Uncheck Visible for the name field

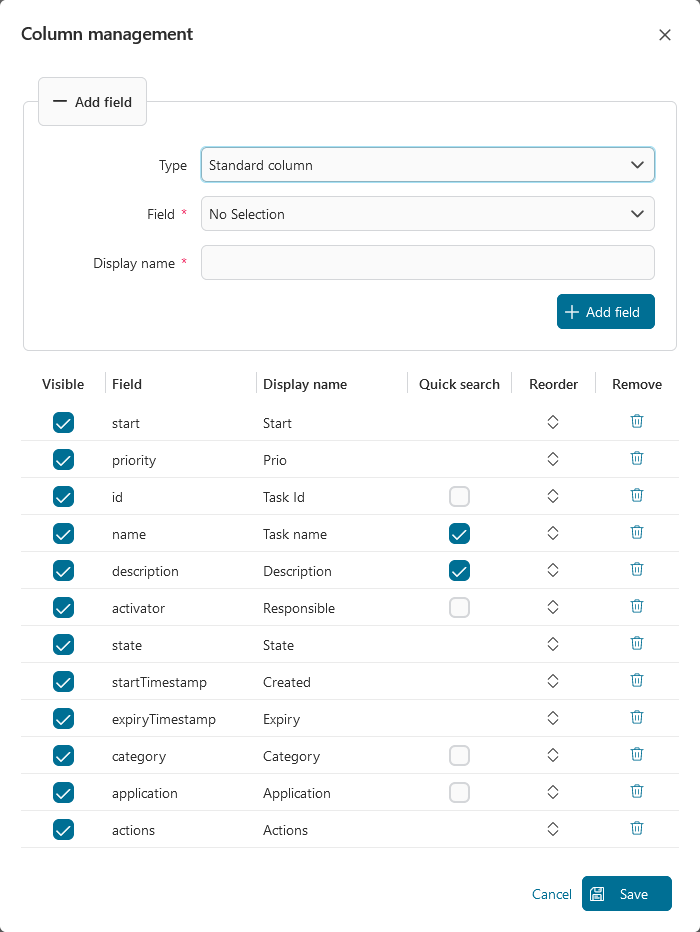pos(64,534)
